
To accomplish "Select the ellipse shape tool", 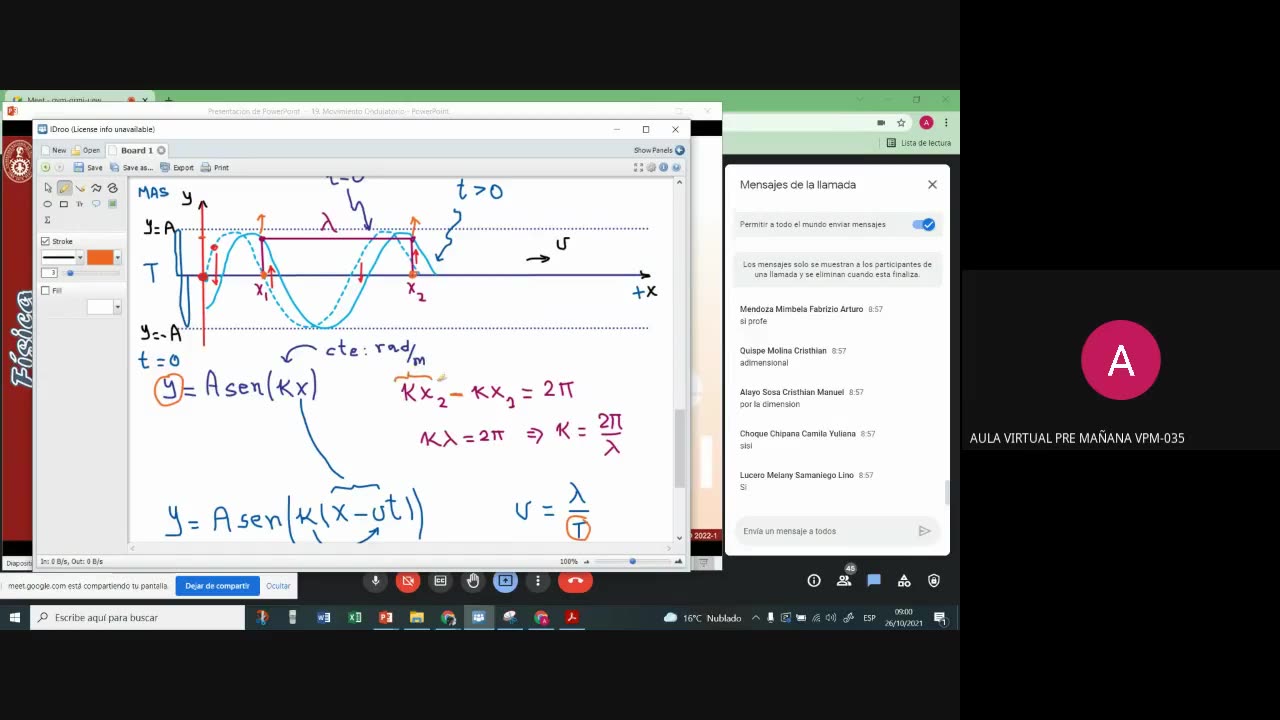I will tap(47, 204).
